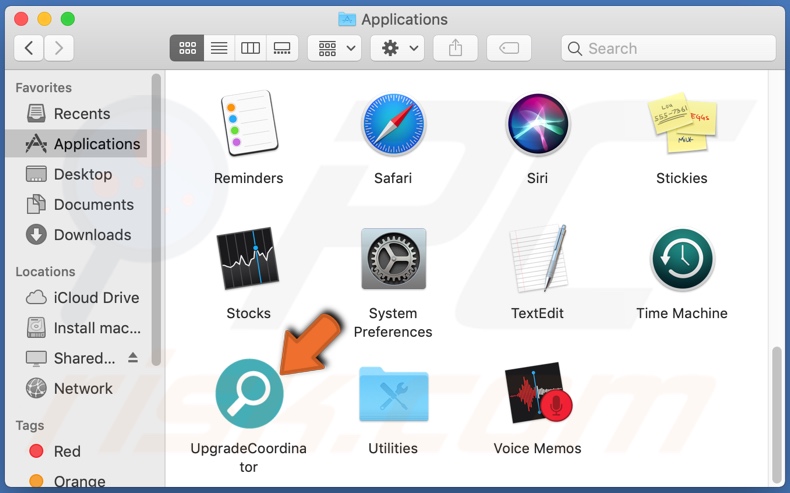790x493 pixels.
Task: Switch to gallery view
Action: (x=282, y=48)
